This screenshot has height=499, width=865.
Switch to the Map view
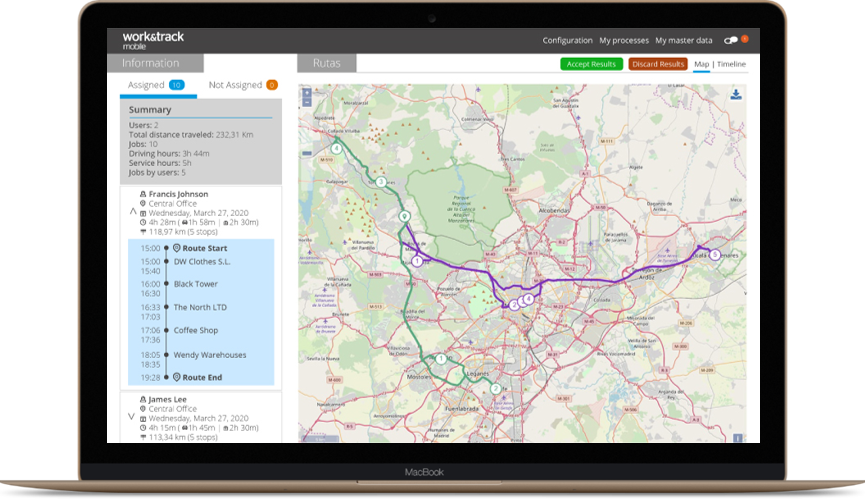coord(701,64)
